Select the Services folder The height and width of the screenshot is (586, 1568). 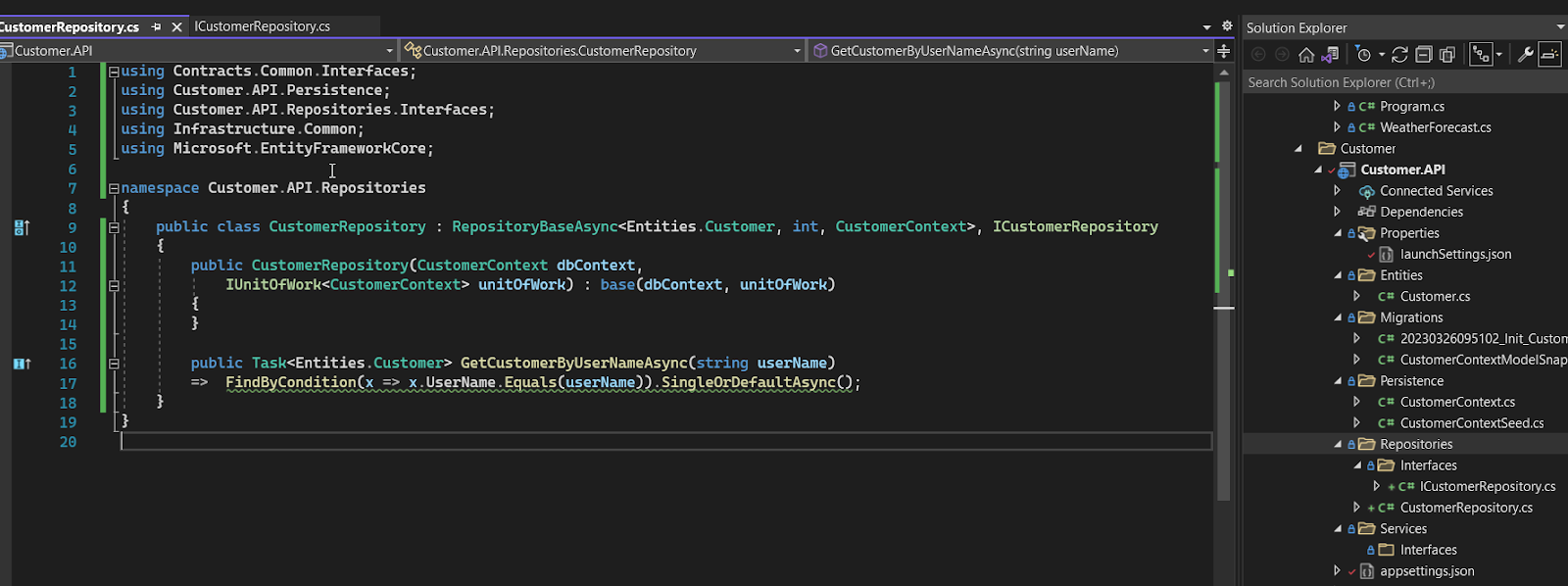click(x=1403, y=529)
